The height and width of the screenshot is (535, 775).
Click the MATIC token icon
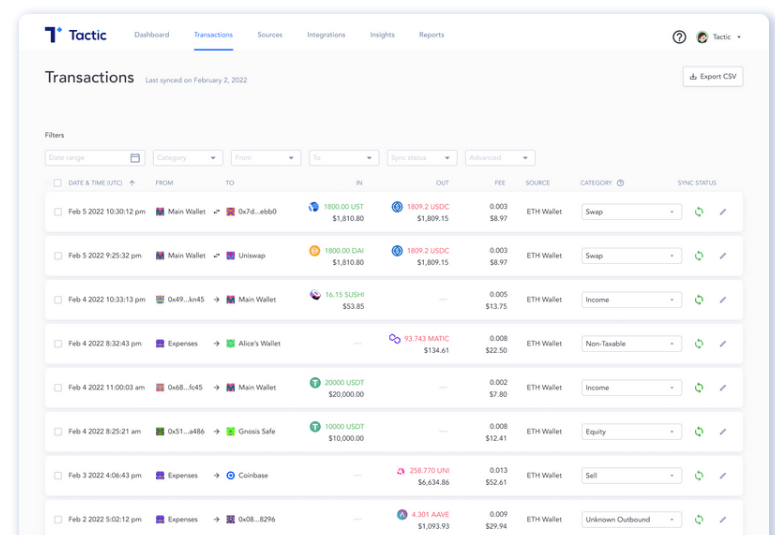pyautogui.click(x=394, y=339)
